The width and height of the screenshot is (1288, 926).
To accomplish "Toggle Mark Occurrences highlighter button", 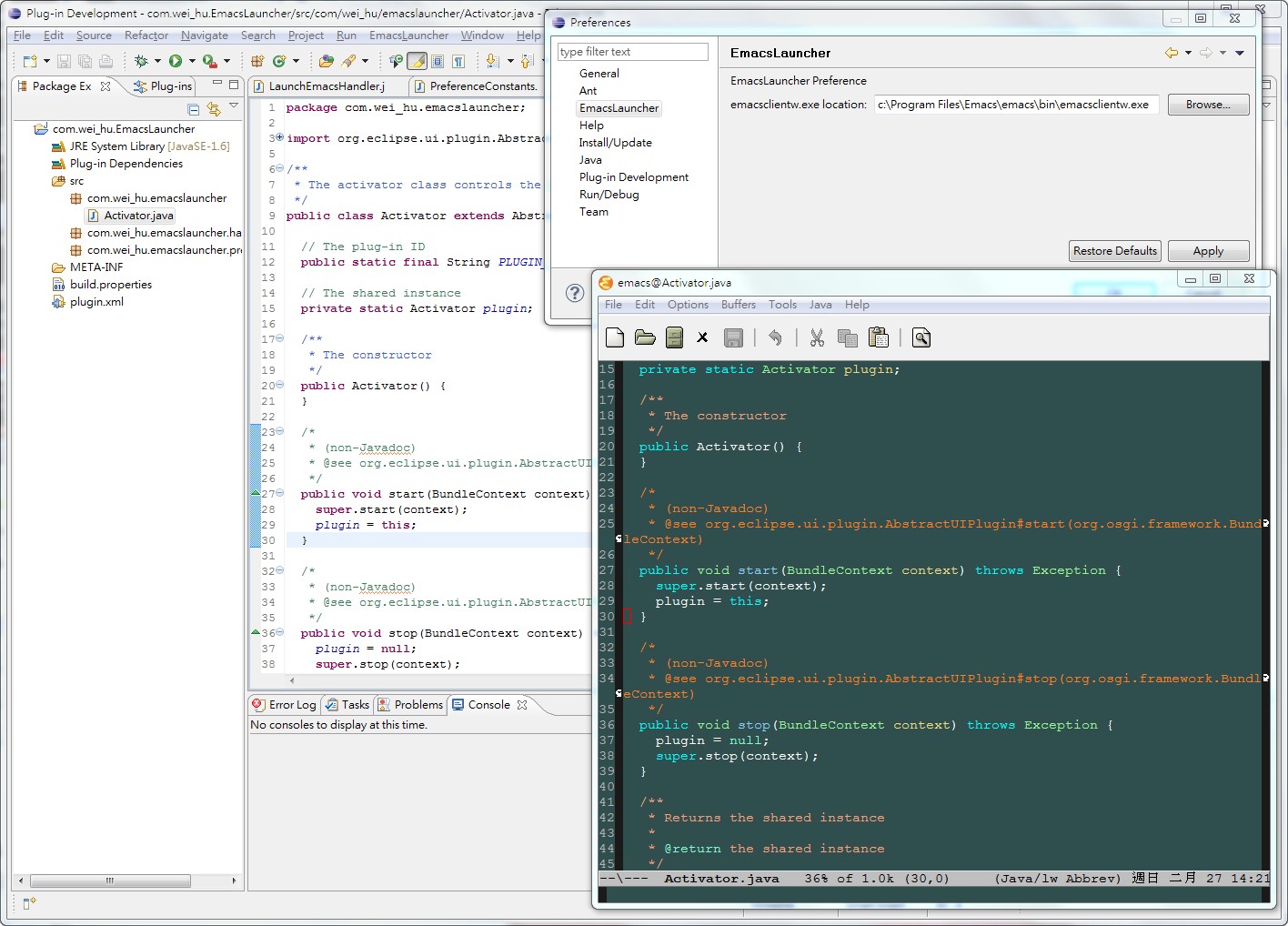I will 417,61.
